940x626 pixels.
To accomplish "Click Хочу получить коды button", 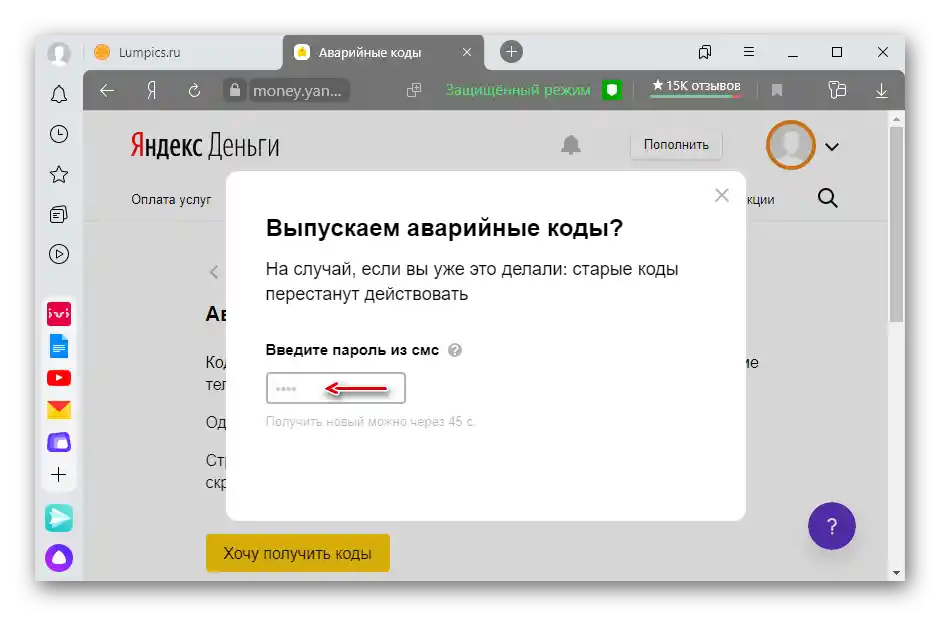I will (298, 553).
